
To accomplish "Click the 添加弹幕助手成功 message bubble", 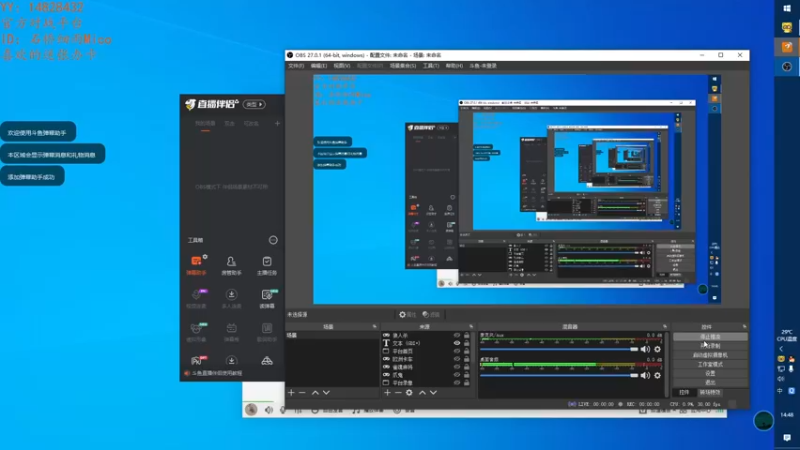I will coord(32,177).
